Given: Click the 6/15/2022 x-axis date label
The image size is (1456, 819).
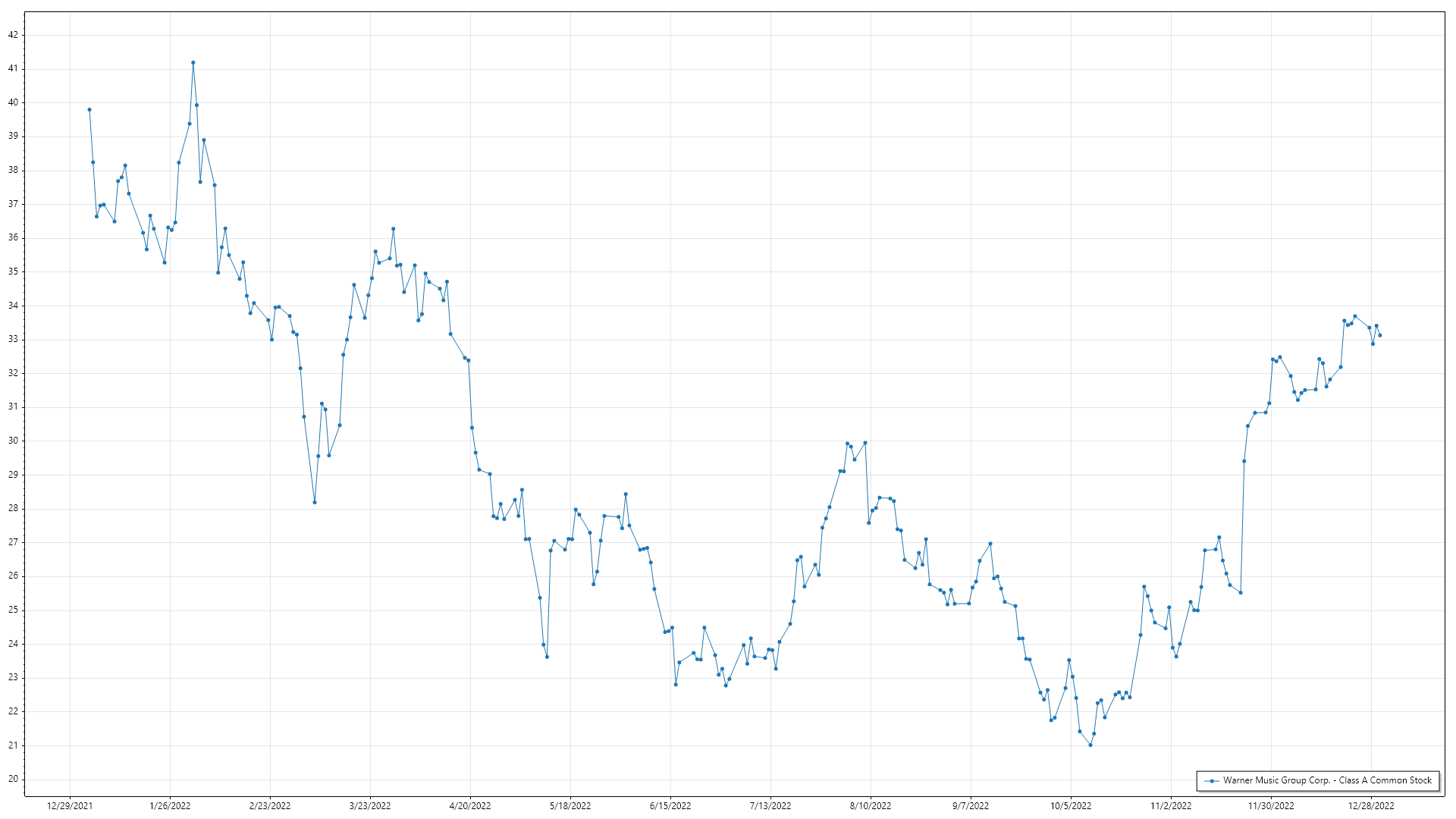Looking at the screenshot, I should [670, 806].
